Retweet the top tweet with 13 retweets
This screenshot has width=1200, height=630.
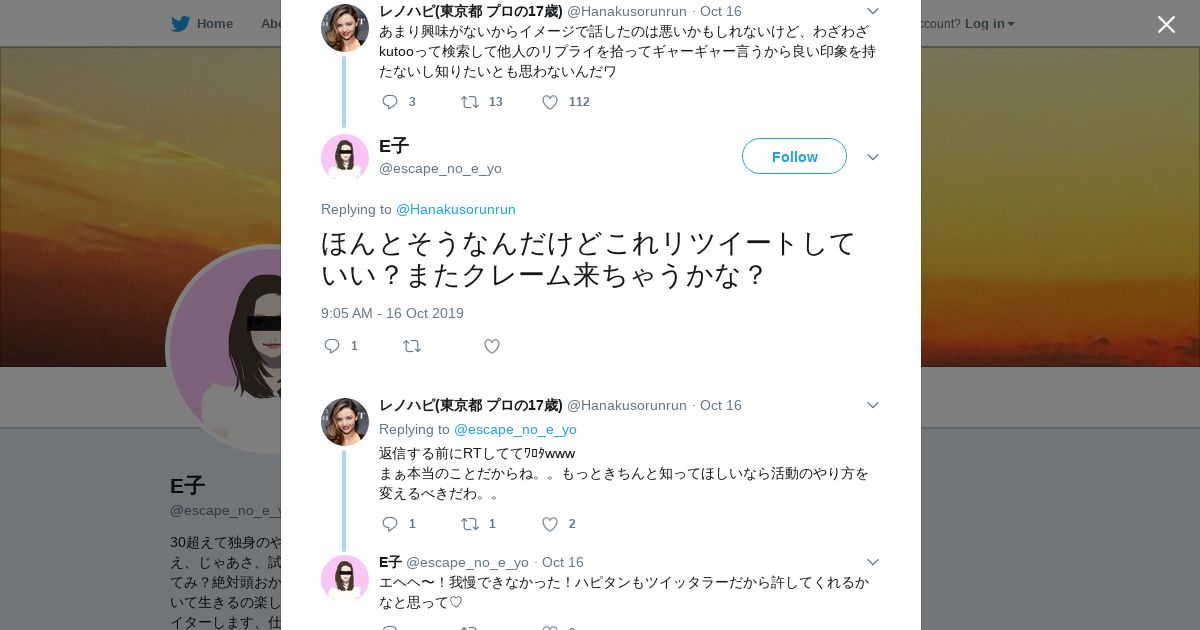click(x=470, y=102)
